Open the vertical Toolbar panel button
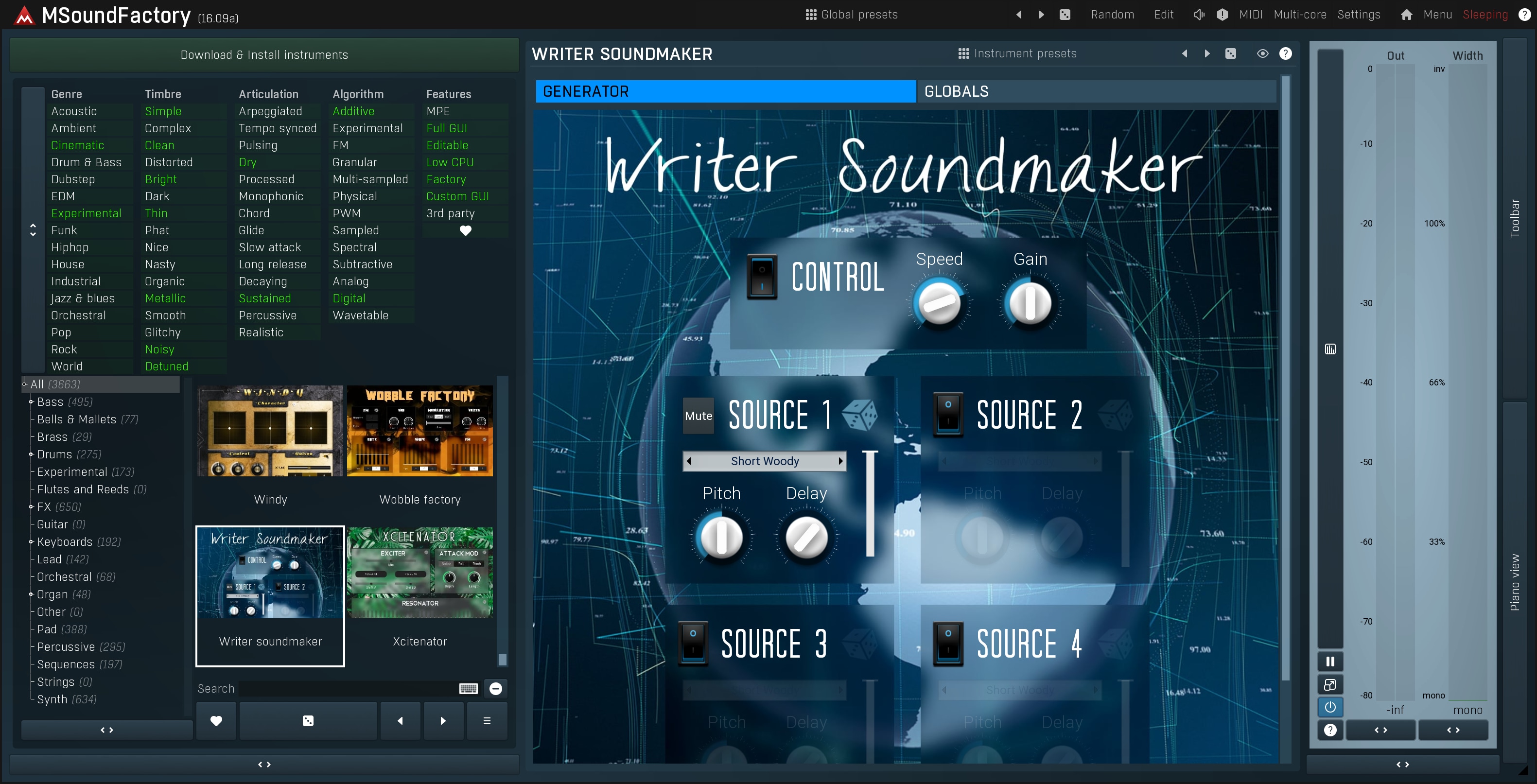1537x784 pixels. tap(1514, 218)
